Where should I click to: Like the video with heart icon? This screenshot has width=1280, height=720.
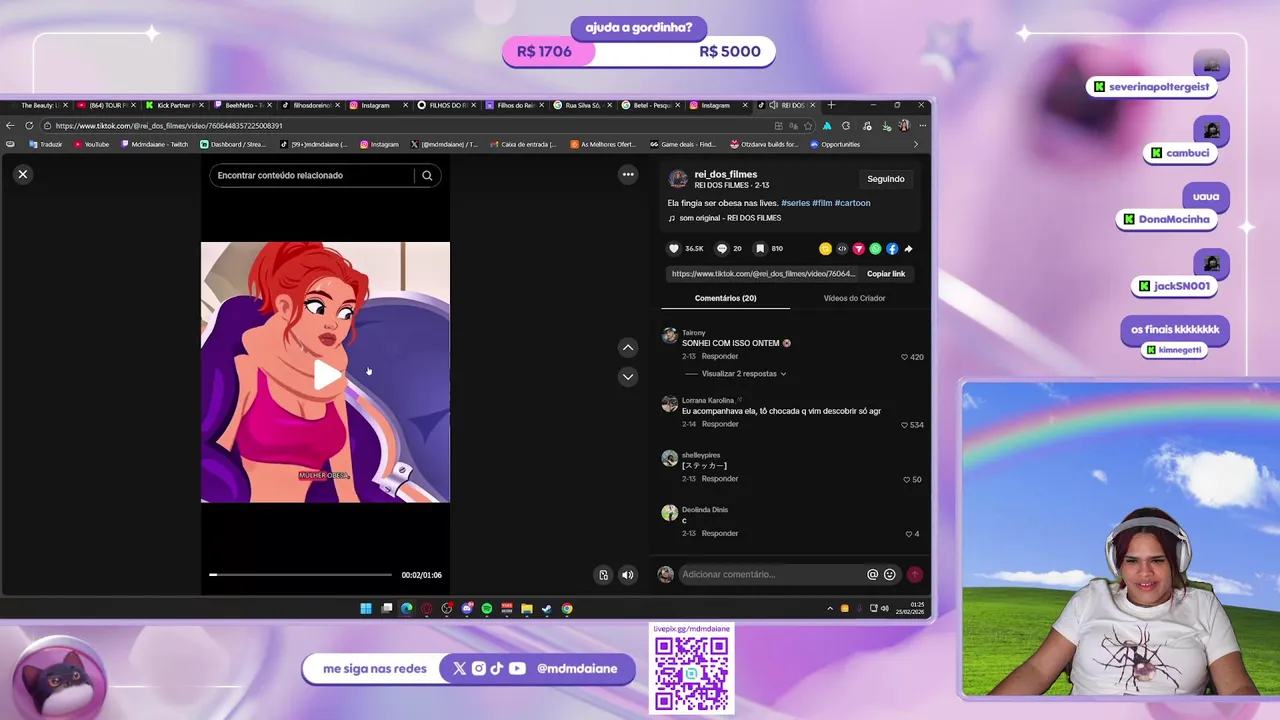[674, 248]
